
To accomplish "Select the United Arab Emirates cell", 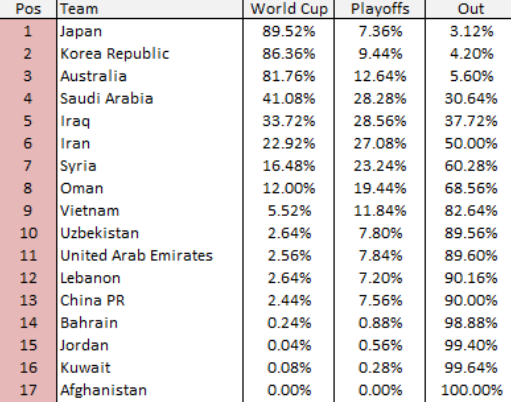I will click(150, 256).
